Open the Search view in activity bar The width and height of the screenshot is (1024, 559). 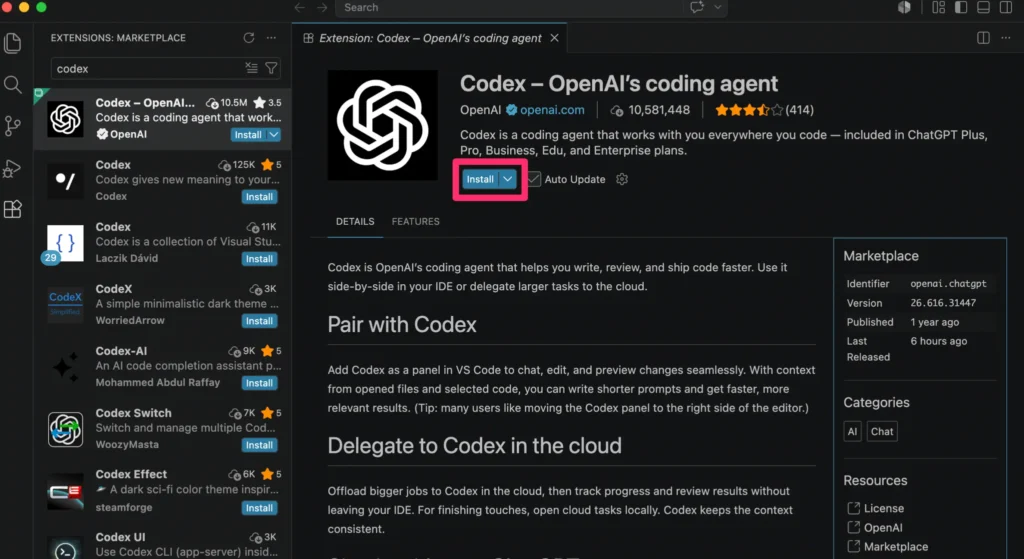12,84
